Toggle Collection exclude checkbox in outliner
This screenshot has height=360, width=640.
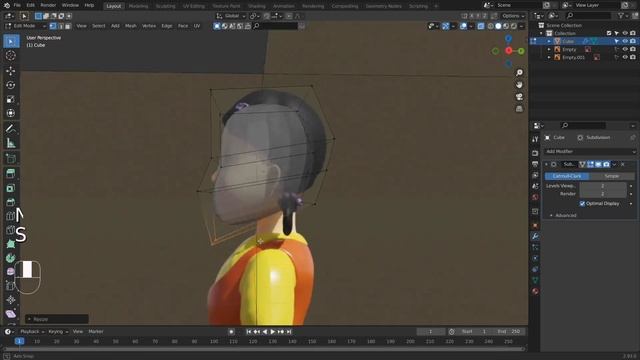click(609, 33)
